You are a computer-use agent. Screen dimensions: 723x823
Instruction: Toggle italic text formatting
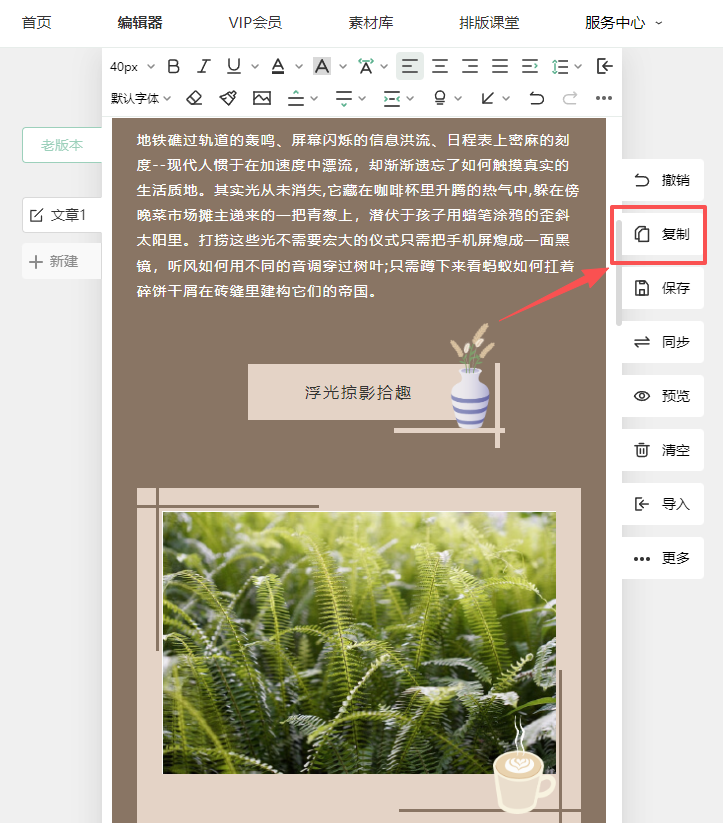coord(204,66)
